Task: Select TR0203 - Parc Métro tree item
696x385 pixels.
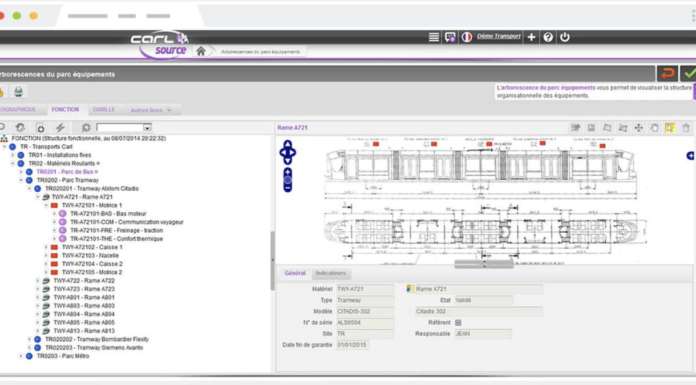Action: [x=63, y=356]
